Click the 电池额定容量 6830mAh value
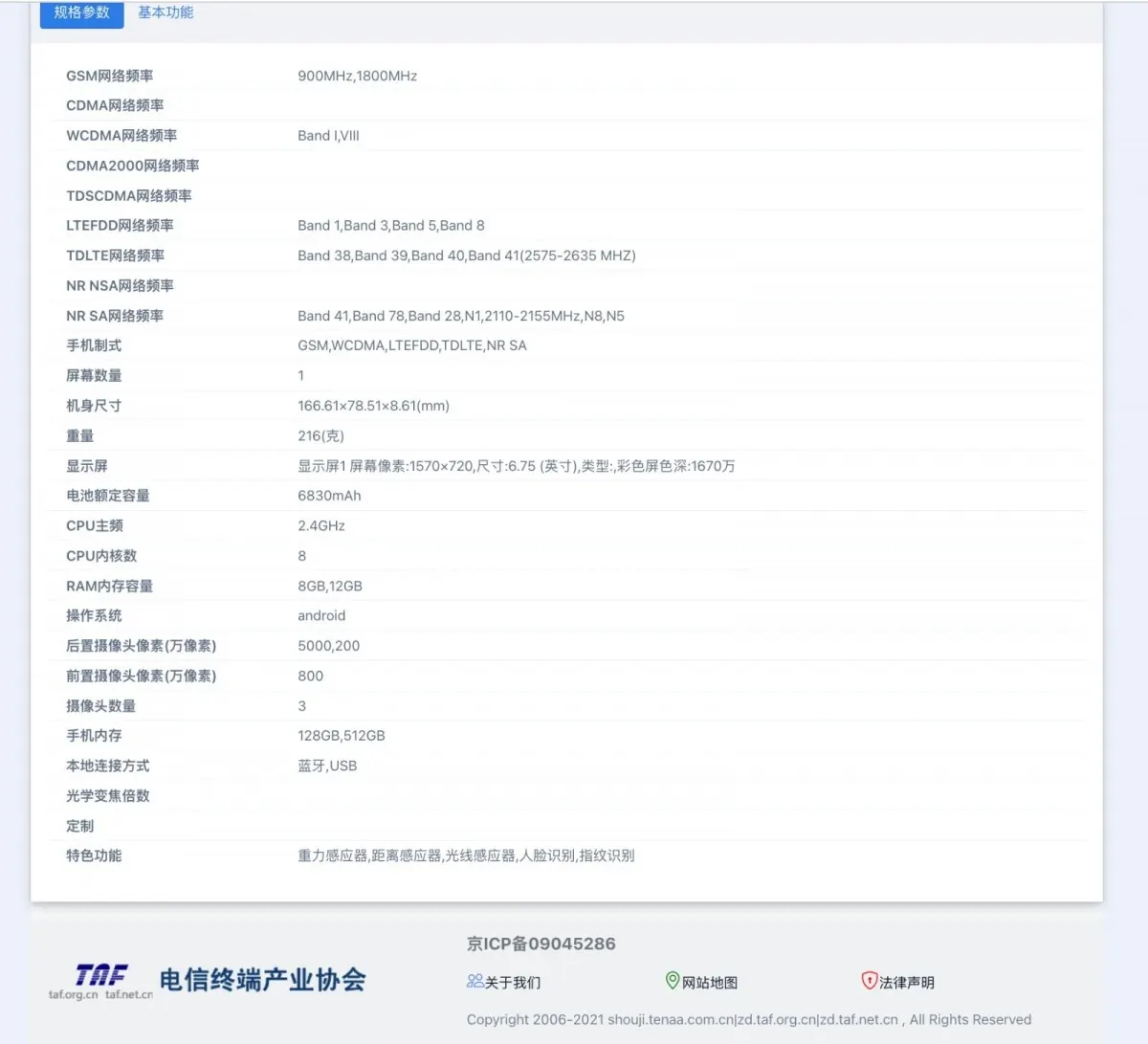The height and width of the screenshot is (1044, 1148). (329, 496)
